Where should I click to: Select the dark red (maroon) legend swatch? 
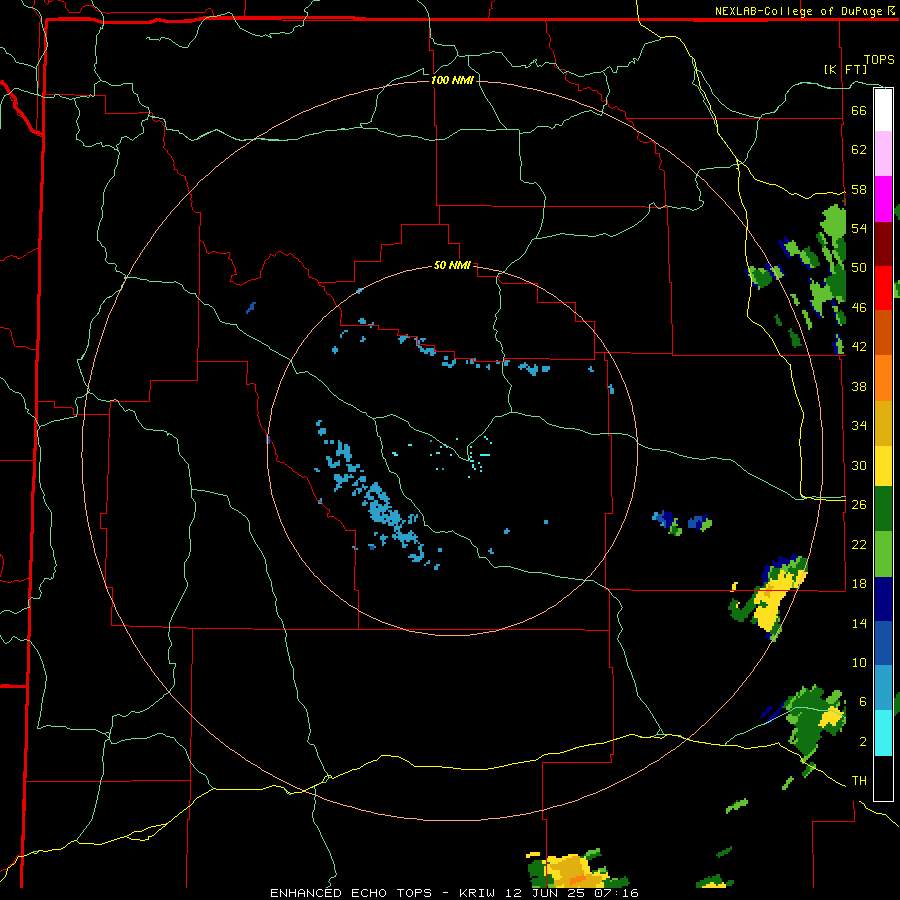tap(883, 244)
